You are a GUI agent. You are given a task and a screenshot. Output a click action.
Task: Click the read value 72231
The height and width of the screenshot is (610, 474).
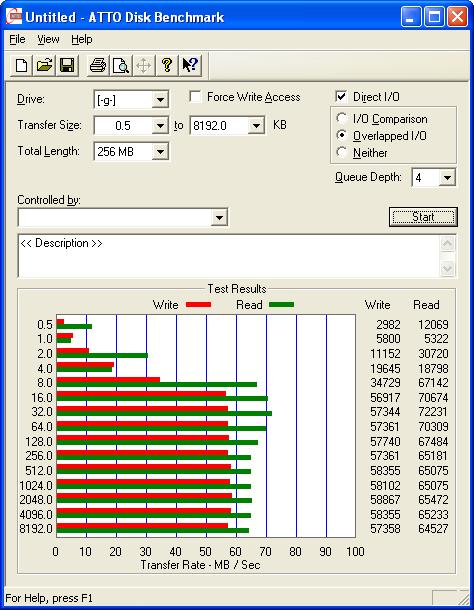click(x=433, y=412)
